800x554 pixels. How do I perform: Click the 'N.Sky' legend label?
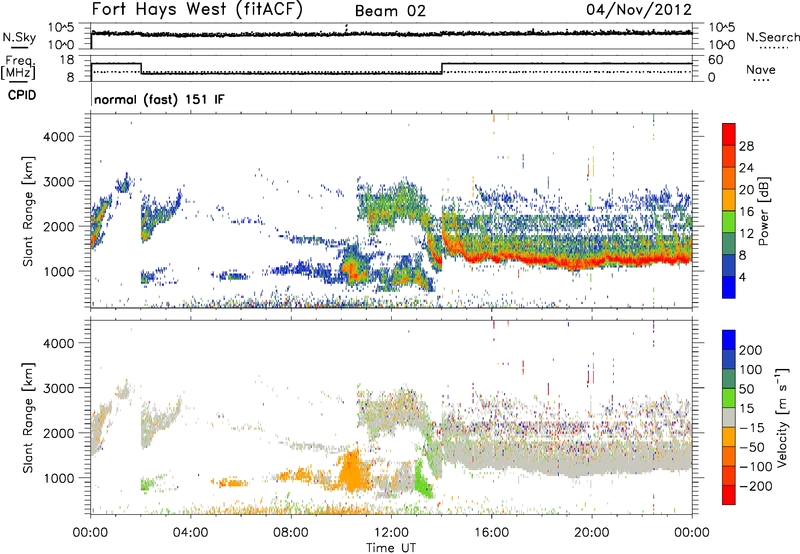pyautogui.click(x=19, y=37)
